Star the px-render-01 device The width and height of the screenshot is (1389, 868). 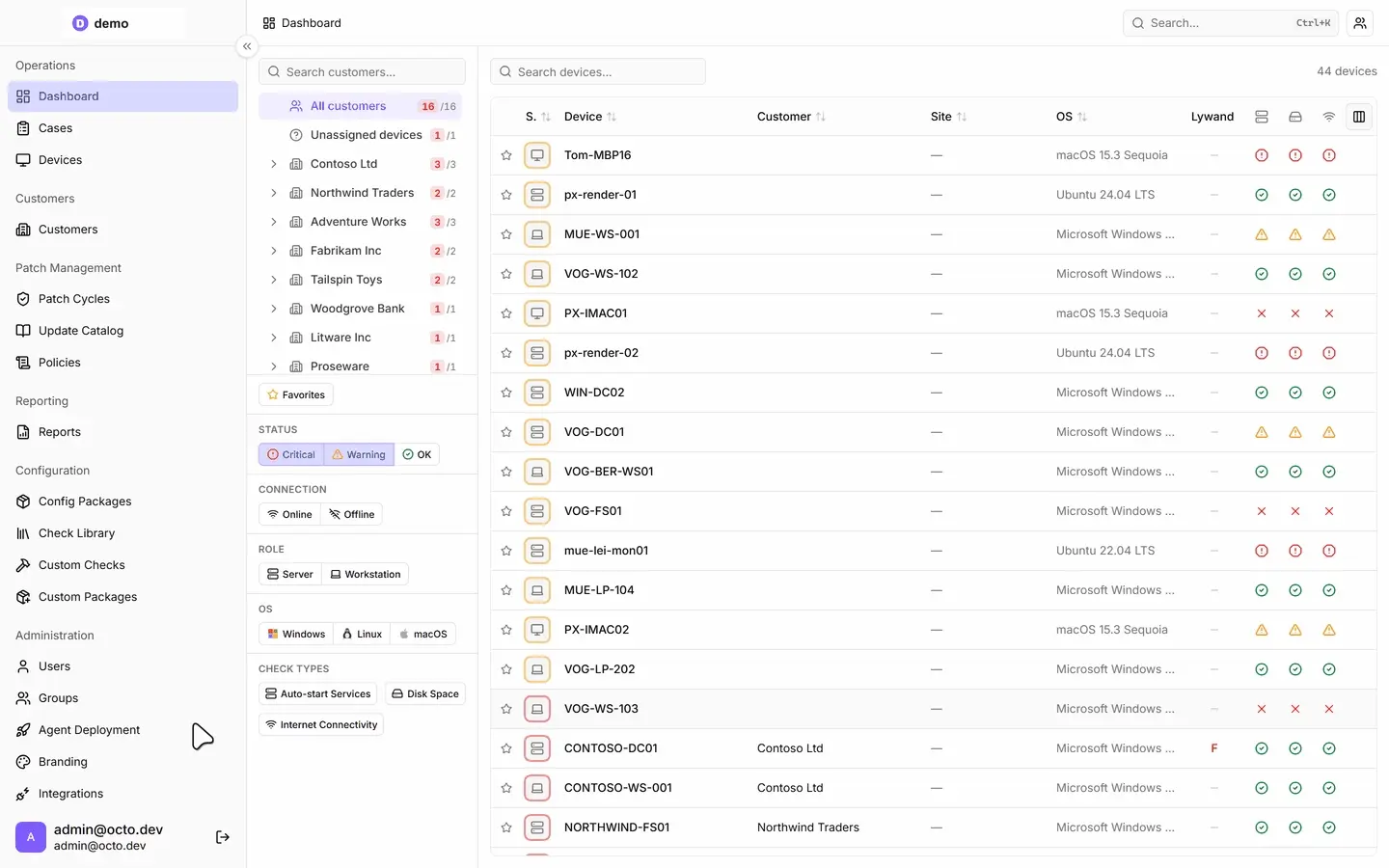point(506,195)
